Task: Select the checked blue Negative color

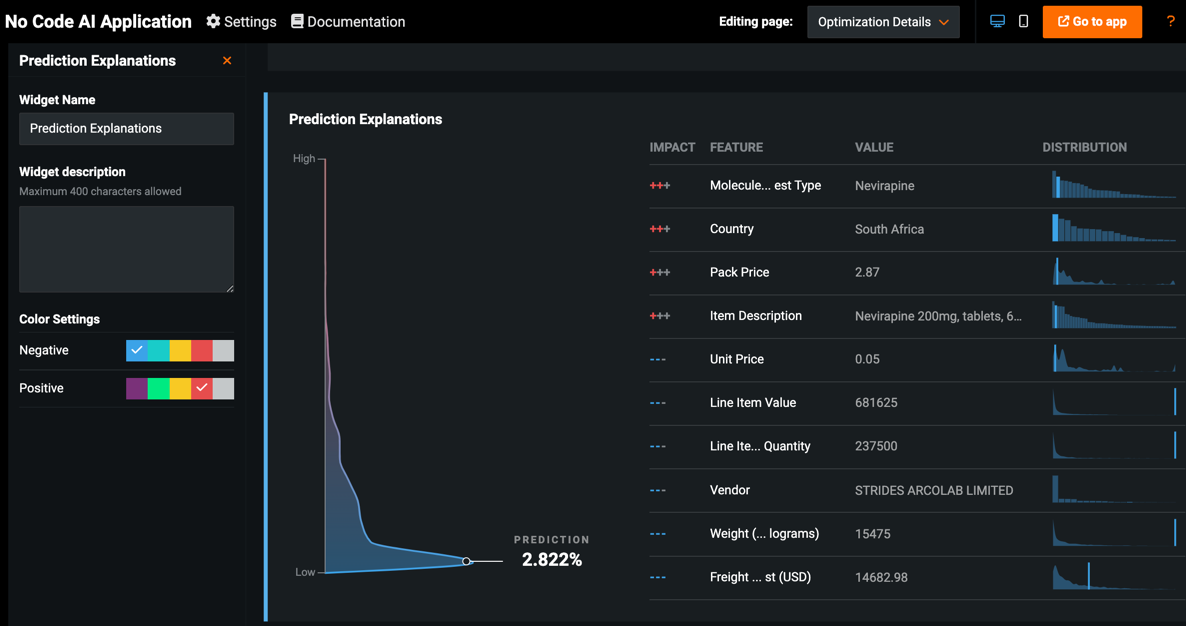Action: (137, 351)
